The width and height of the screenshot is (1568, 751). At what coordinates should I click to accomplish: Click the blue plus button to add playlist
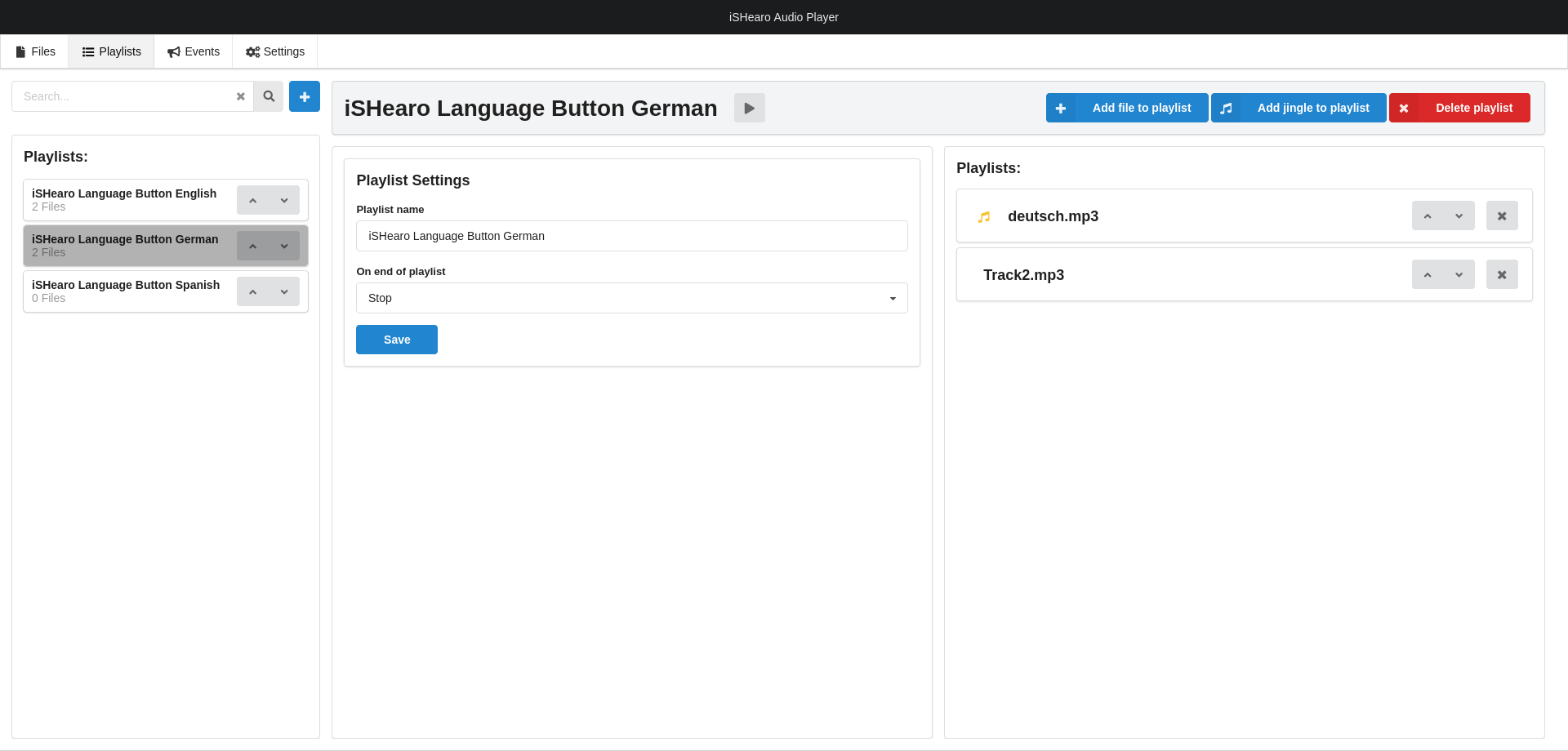304,96
